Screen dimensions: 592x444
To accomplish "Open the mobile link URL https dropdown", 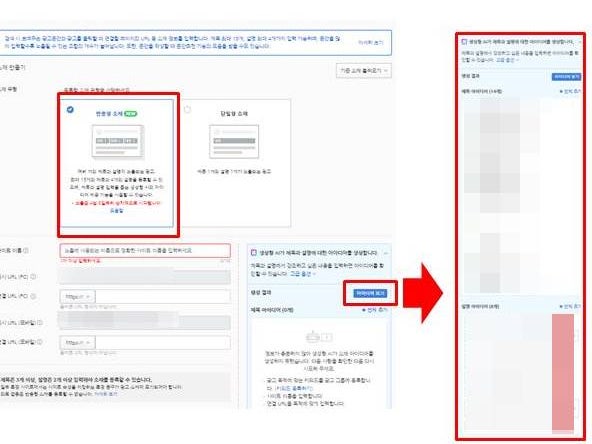I will click(77, 343).
